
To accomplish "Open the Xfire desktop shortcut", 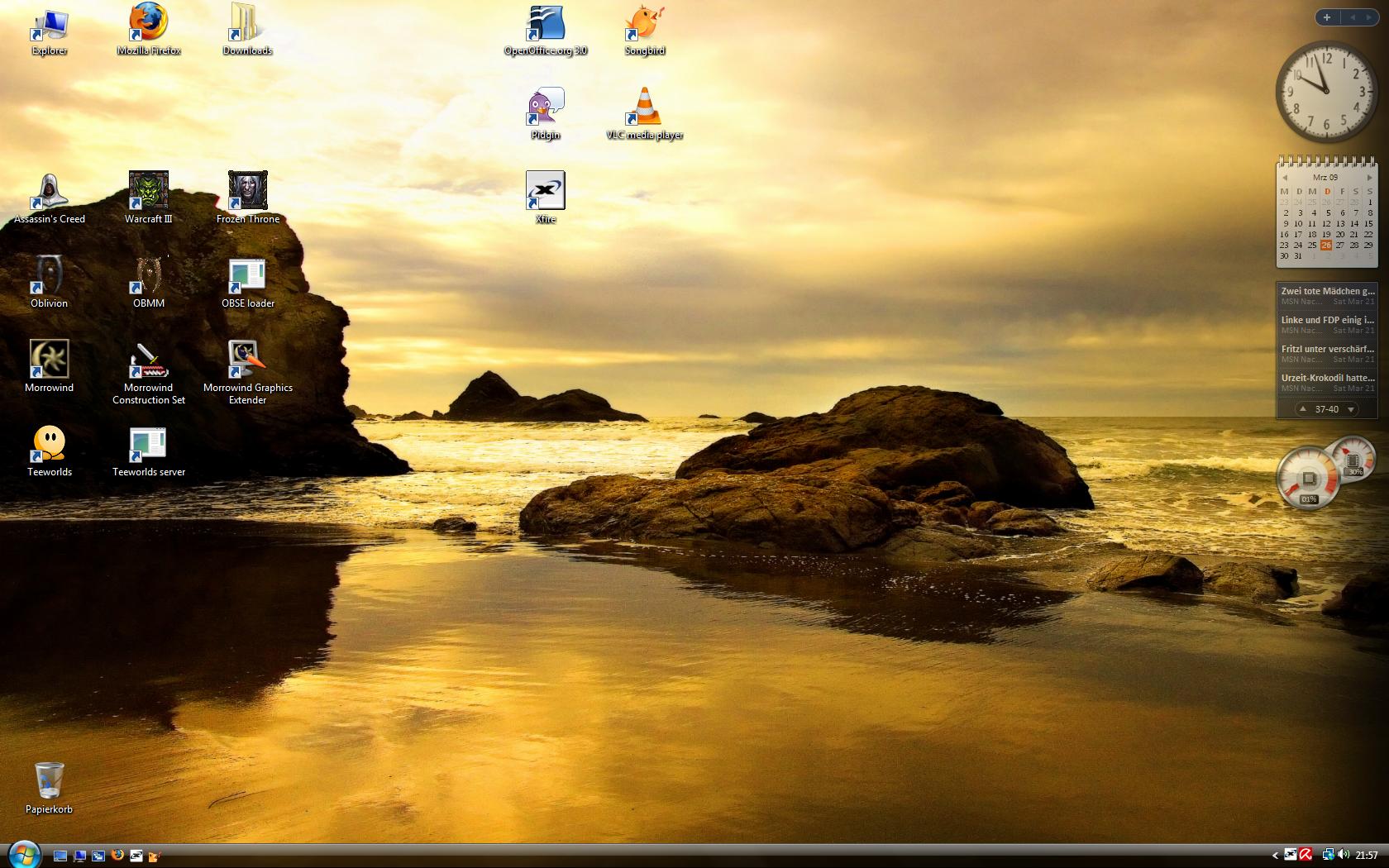I will pos(546,192).
